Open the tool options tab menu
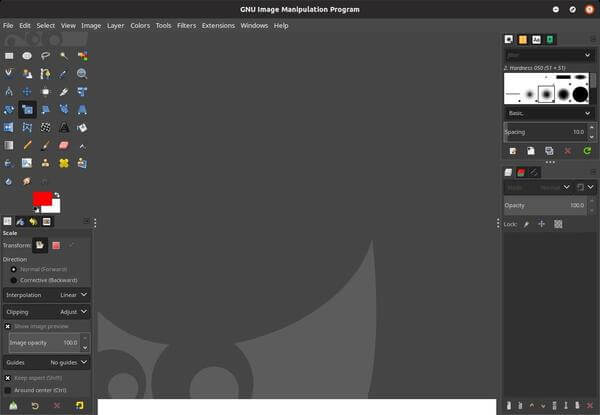The image size is (600, 415). point(86,221)
